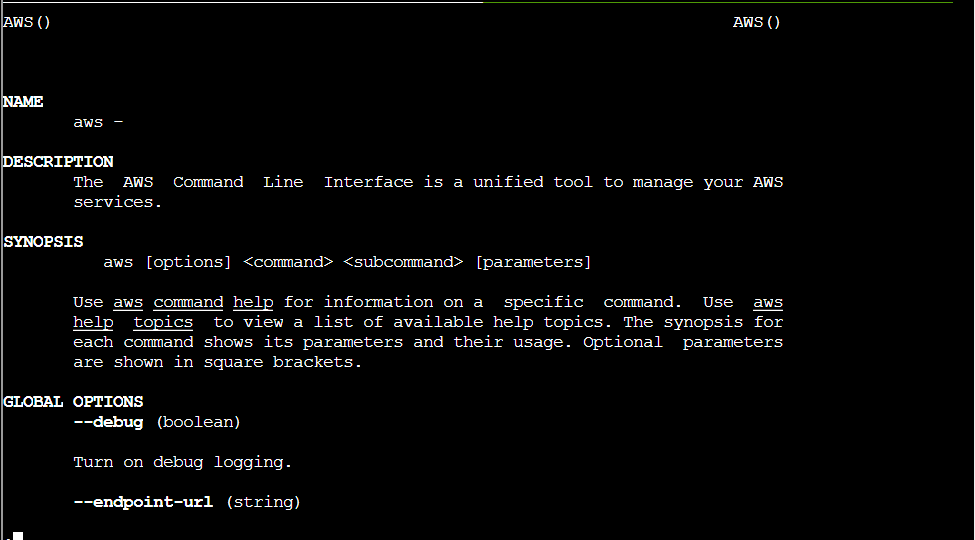Click the DESCRIPTION section heading
The width and height of the screenshot is (975, 540).
(x=58, y=162)
